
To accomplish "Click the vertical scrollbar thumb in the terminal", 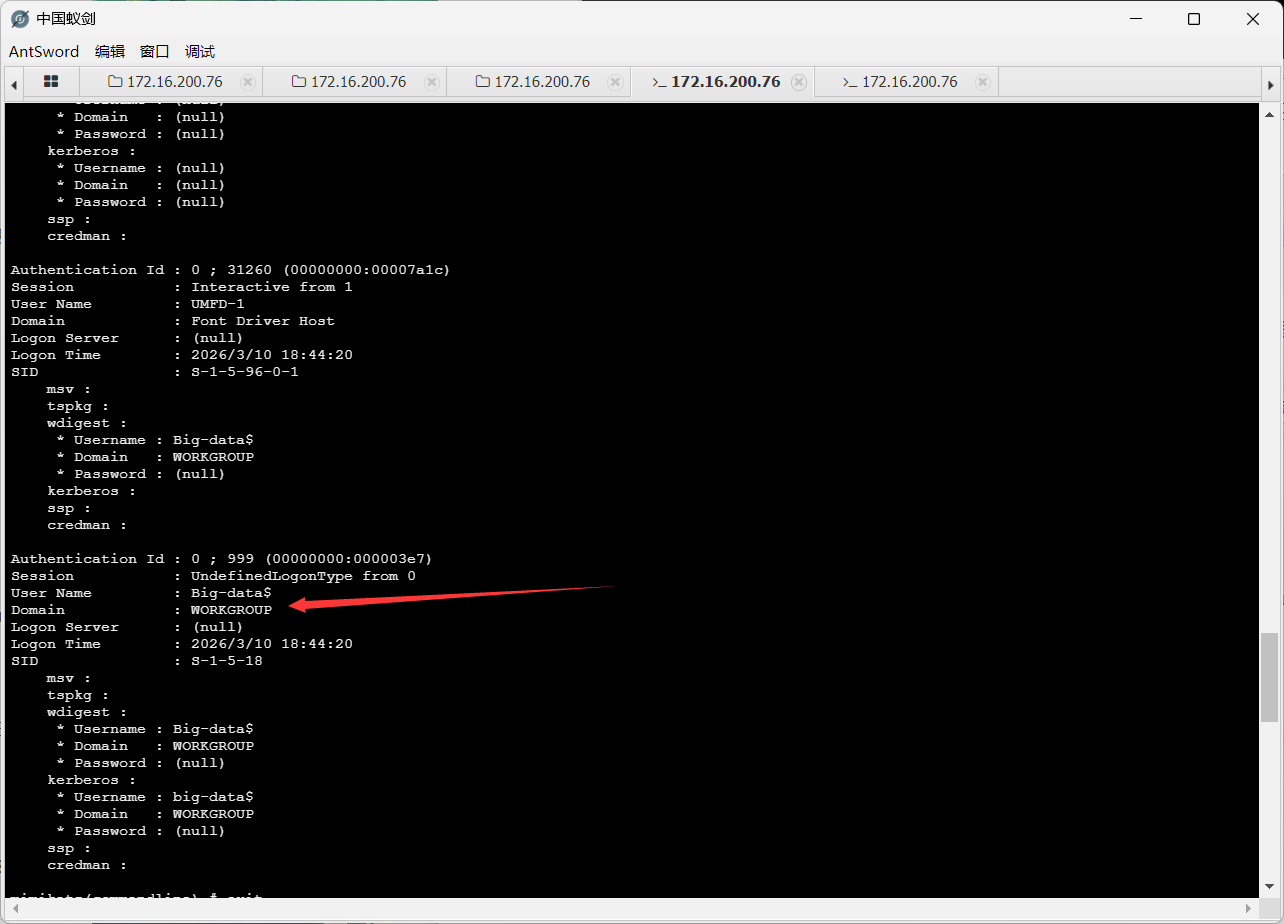I will [x=1269, y=677].
